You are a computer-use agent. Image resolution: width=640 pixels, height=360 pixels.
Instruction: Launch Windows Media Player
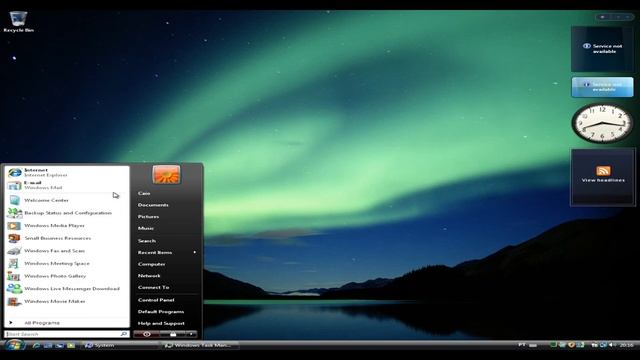pyautogui.click(x=67, y=226)
